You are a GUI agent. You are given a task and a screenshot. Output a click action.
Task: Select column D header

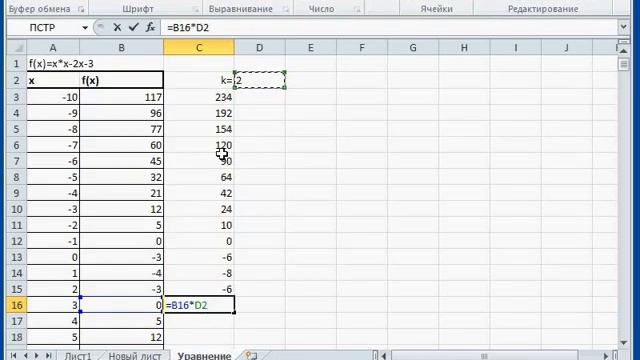point(260,48)
